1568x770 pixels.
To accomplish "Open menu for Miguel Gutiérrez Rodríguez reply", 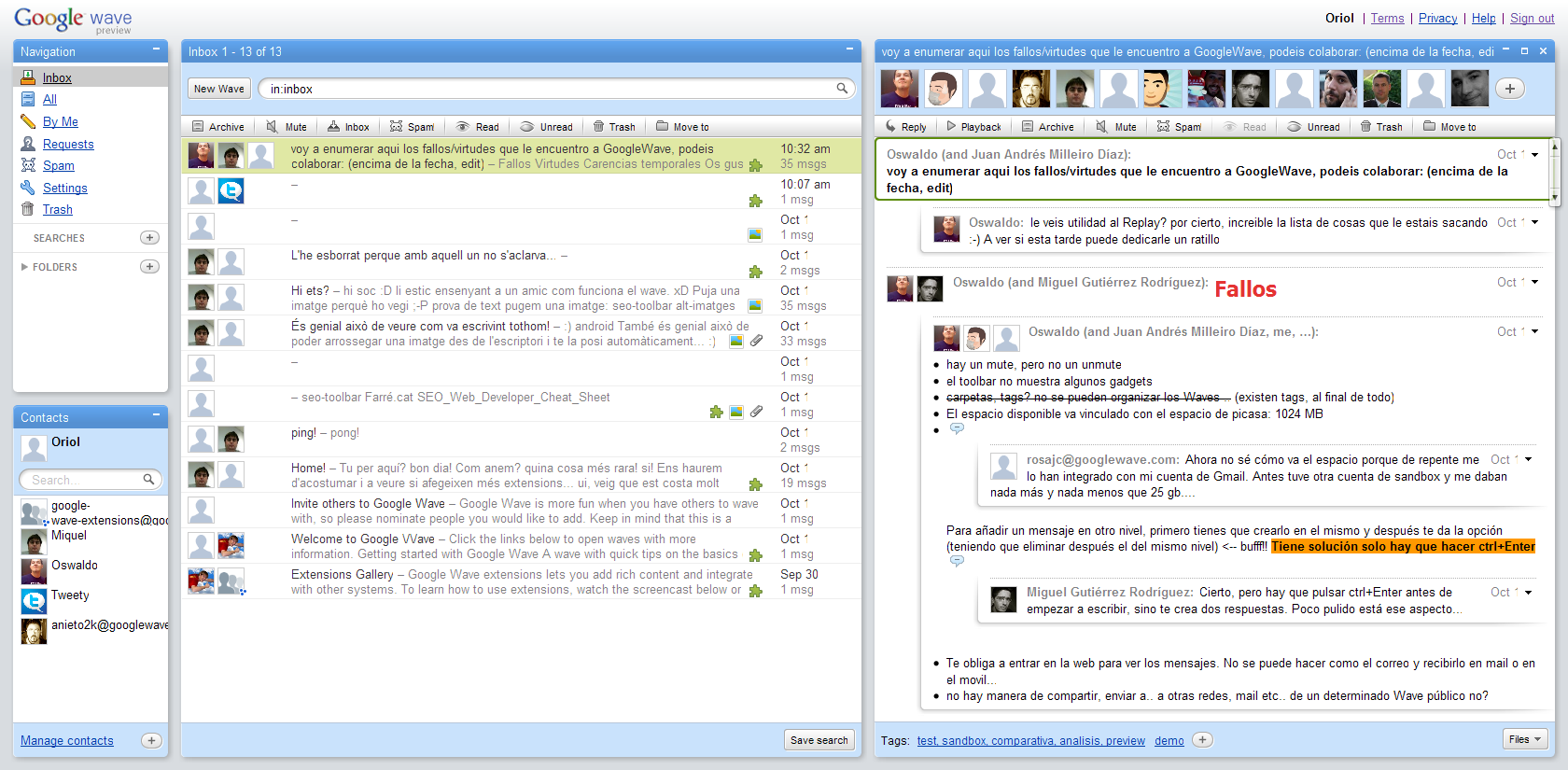I will (x=1528, y=592).
